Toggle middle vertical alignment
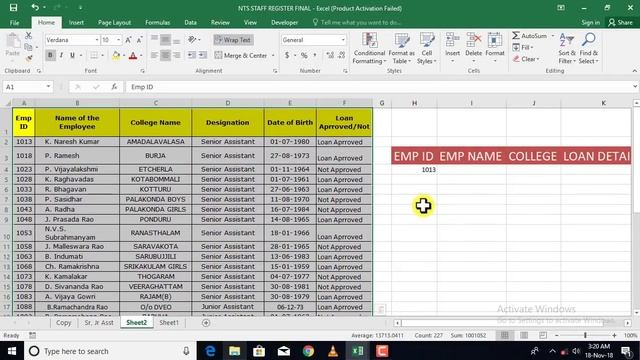Screen dimensions: 640x360 [x=165, y=40]
